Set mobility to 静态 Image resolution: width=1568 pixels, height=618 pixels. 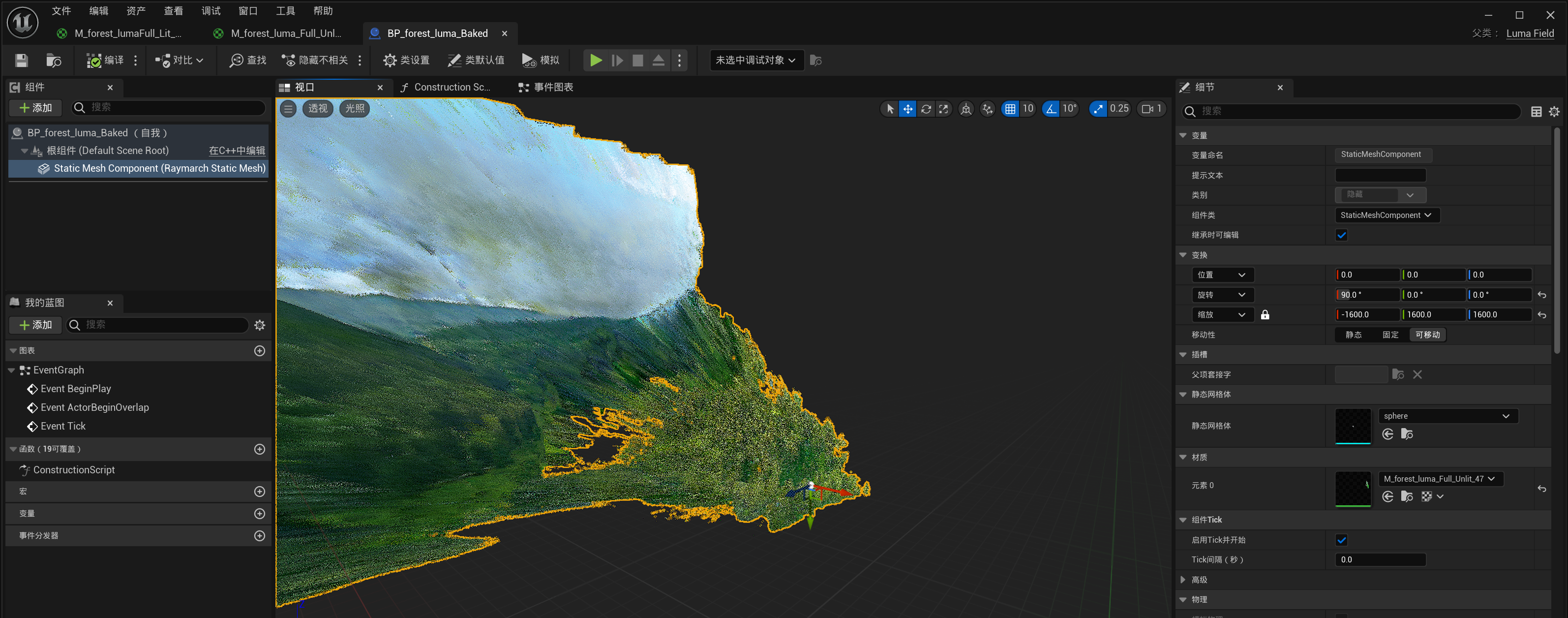[1353, 335]
